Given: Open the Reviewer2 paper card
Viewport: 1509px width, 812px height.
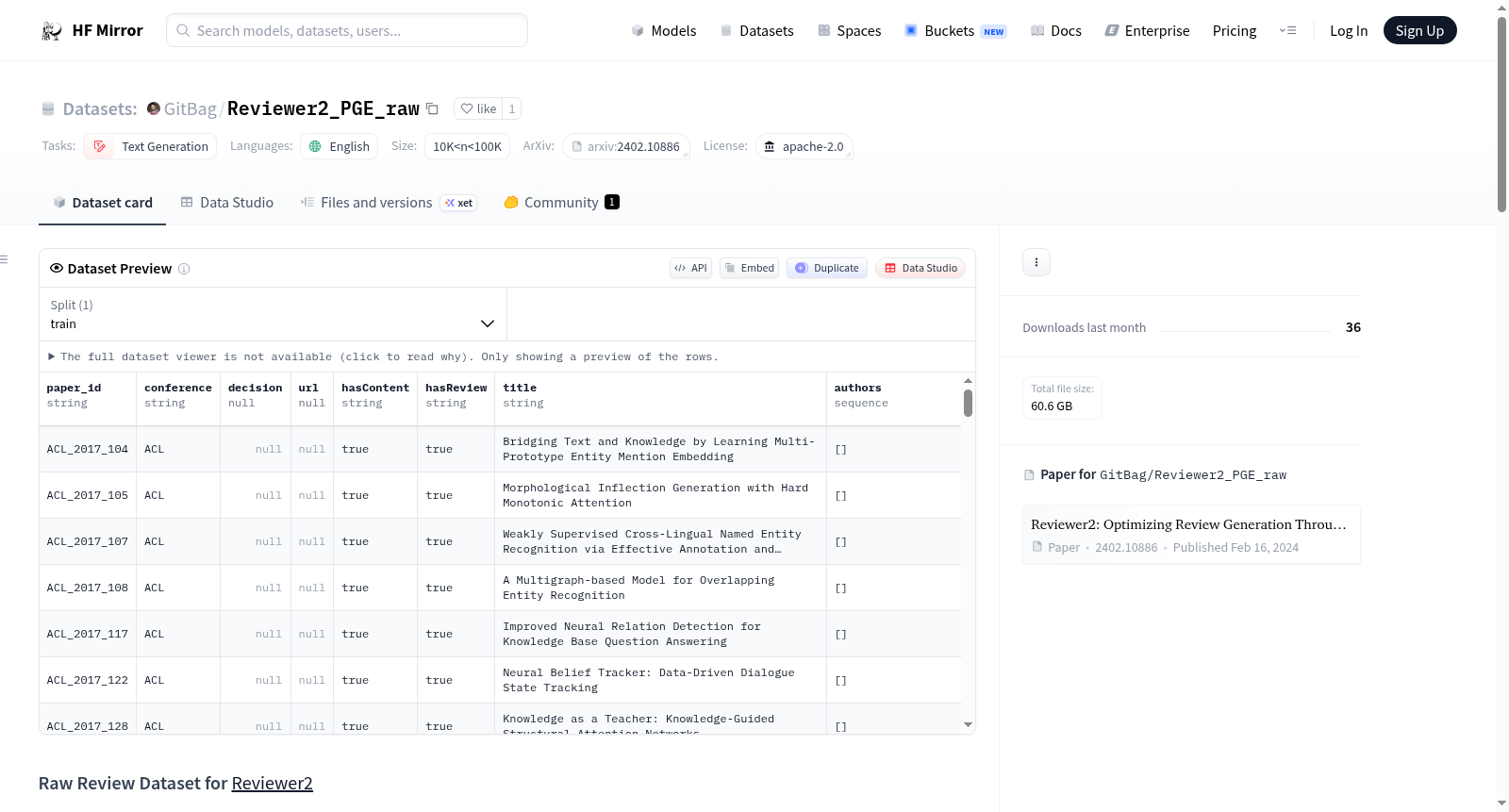Looking at the screenshot, I should [x=1191, y=535].
